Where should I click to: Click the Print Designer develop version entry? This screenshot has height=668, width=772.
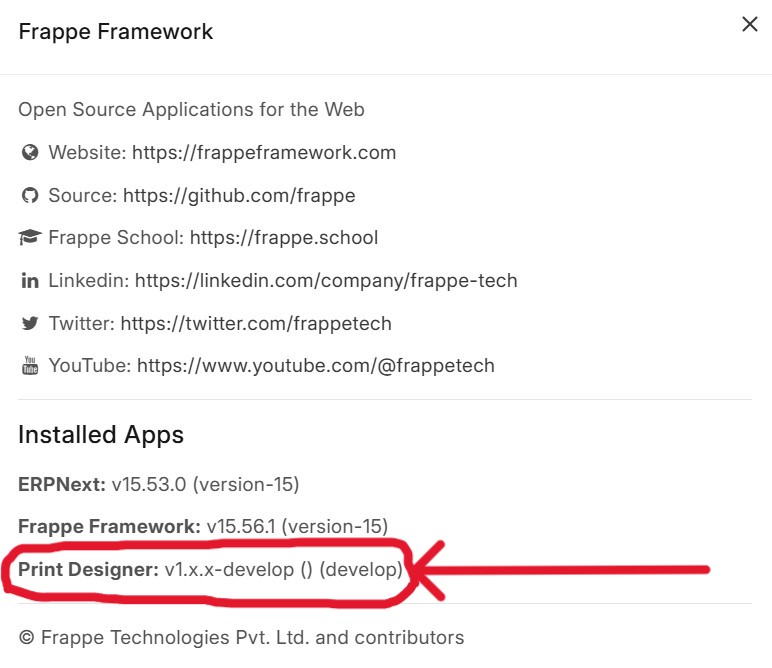point(210,570)
